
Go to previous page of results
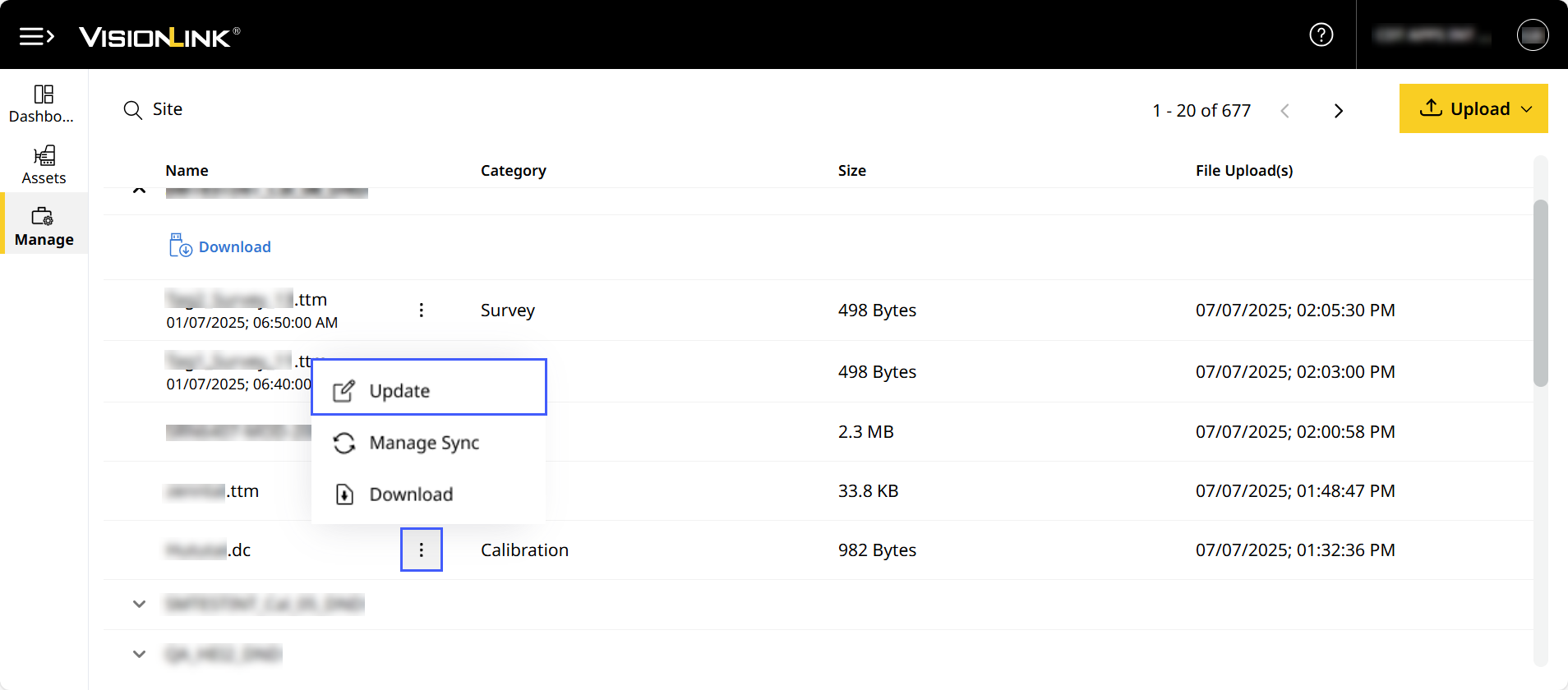pos(1284,111)
